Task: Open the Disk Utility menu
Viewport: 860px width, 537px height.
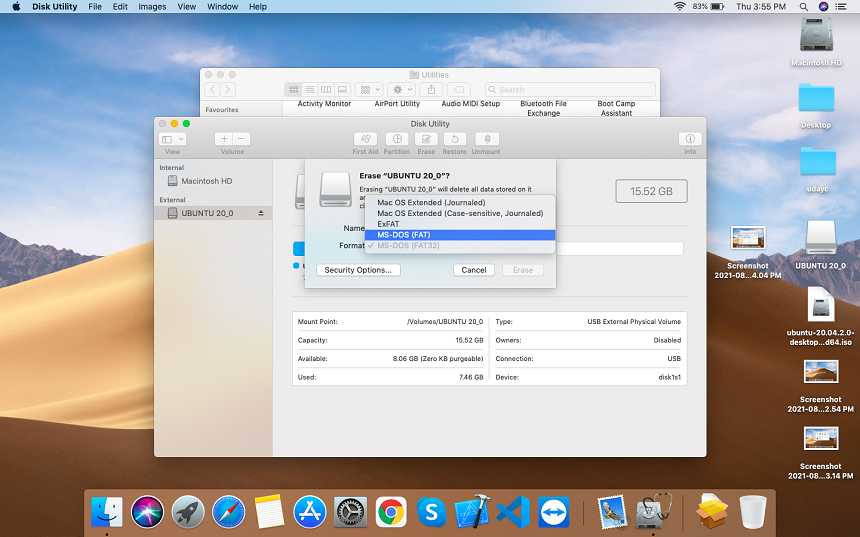Action: [54, 7]
